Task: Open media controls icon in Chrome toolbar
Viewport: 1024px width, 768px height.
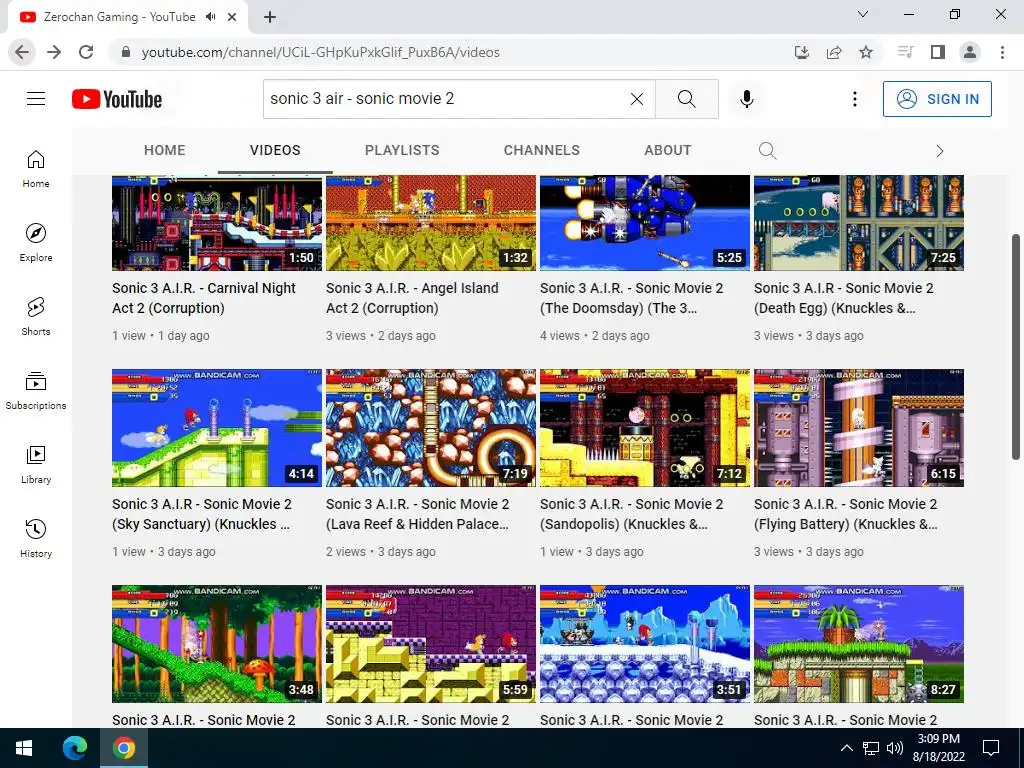Action: (x=905, y=52)
